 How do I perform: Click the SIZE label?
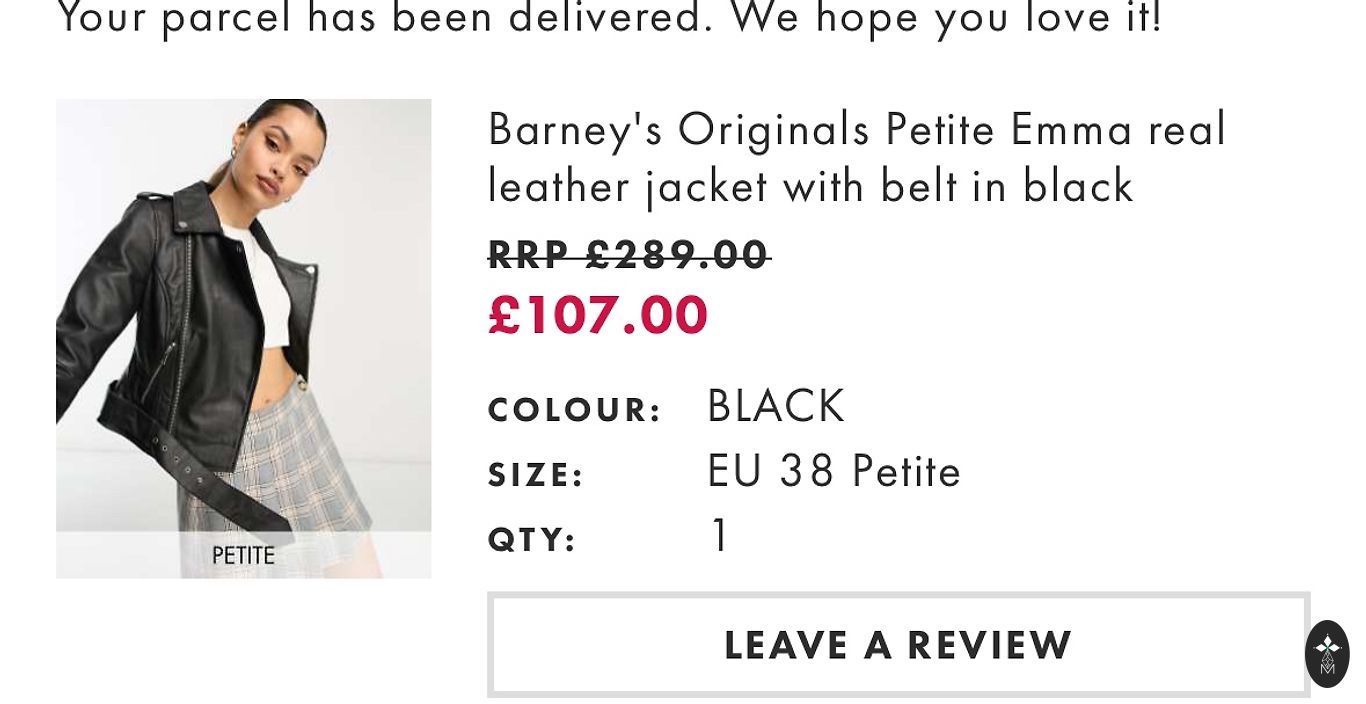[x=536, y=475]
